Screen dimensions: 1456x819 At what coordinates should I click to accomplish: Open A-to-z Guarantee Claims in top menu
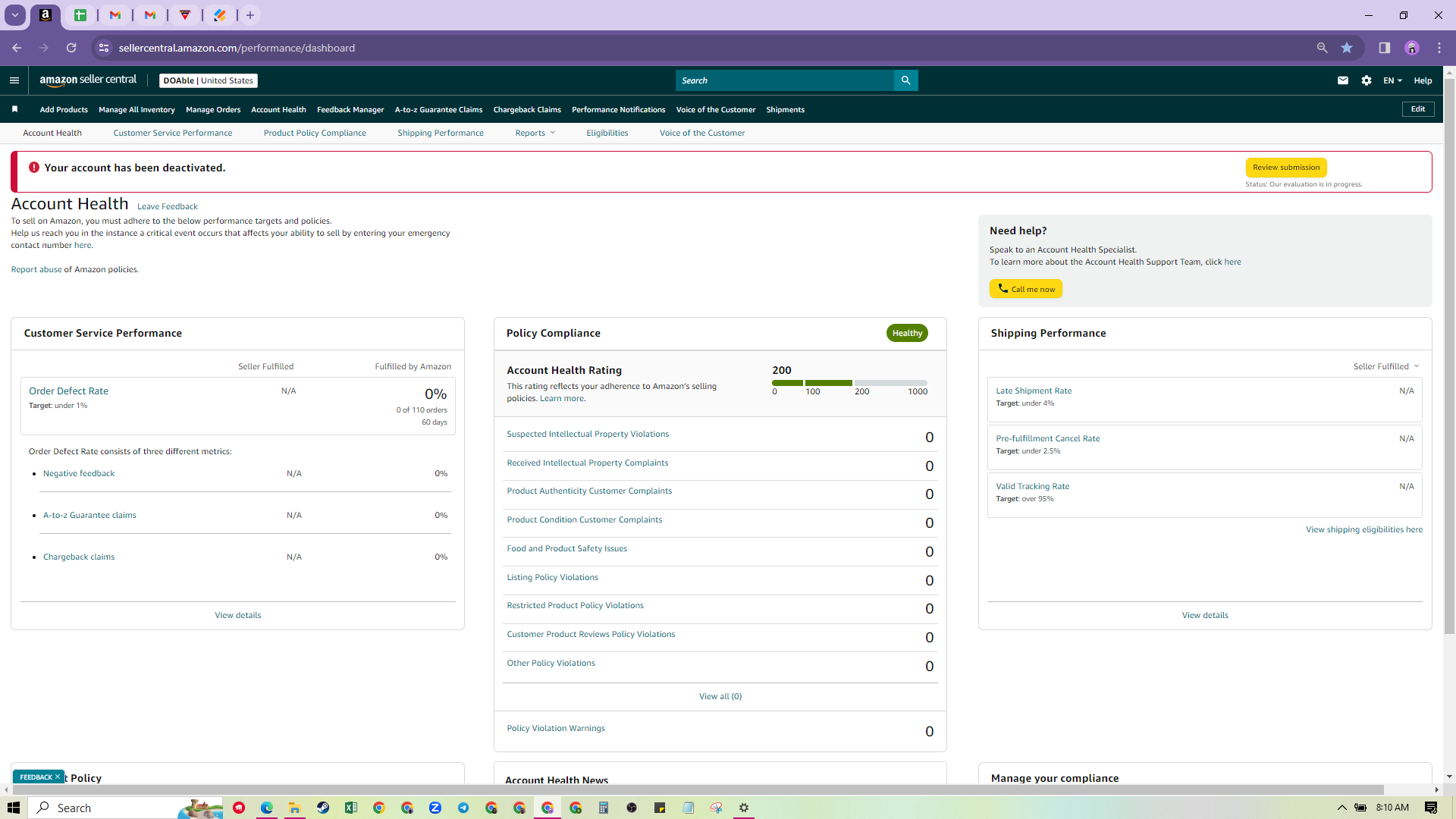coord(438,110)
